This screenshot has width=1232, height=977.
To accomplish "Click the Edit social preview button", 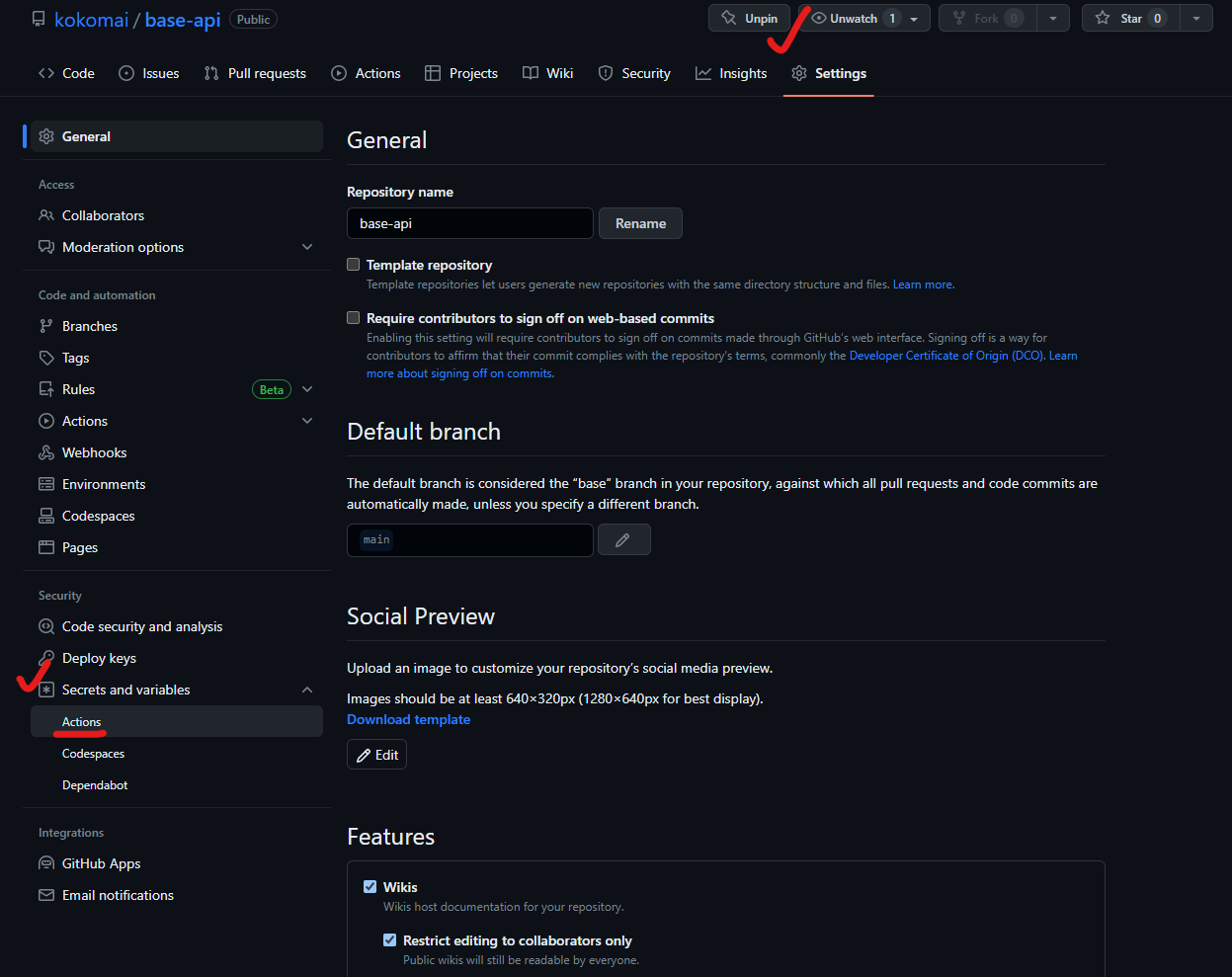I will click(376, 755).
